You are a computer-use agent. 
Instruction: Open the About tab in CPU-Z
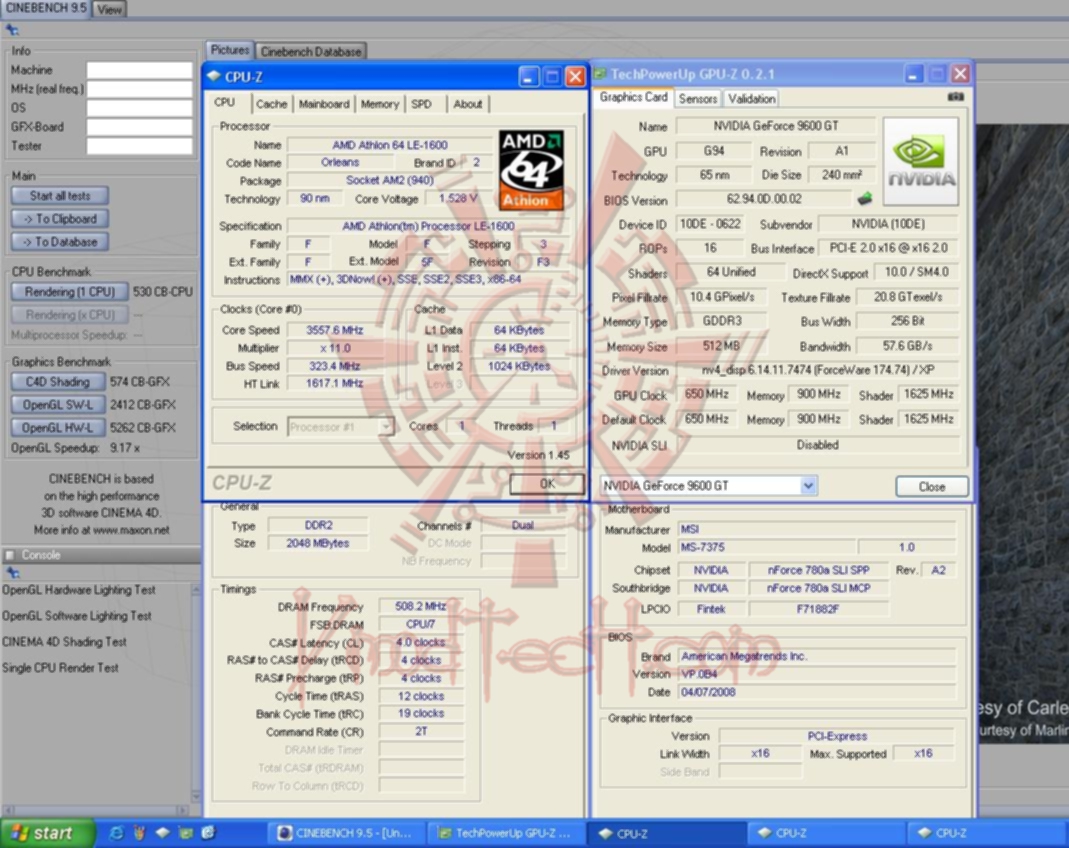coord(468,104)
